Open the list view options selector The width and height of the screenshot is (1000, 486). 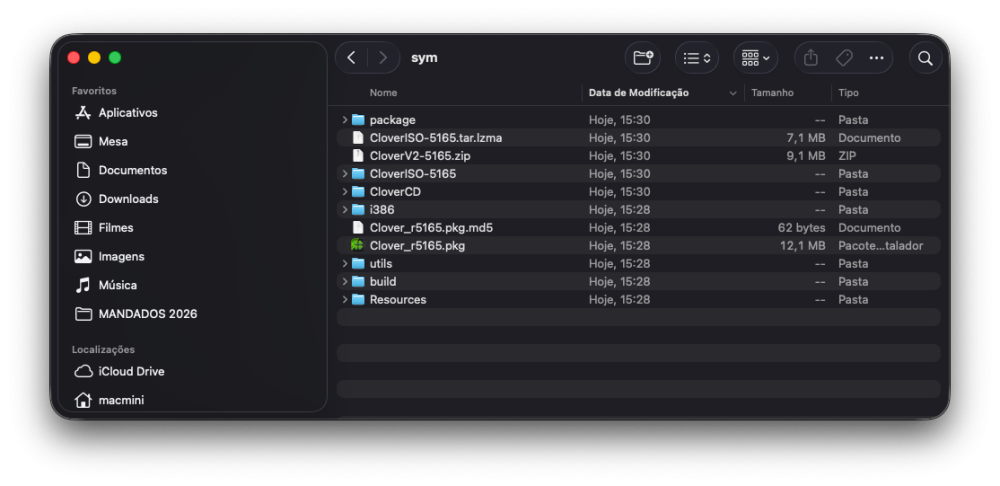(x=697, y=58)
